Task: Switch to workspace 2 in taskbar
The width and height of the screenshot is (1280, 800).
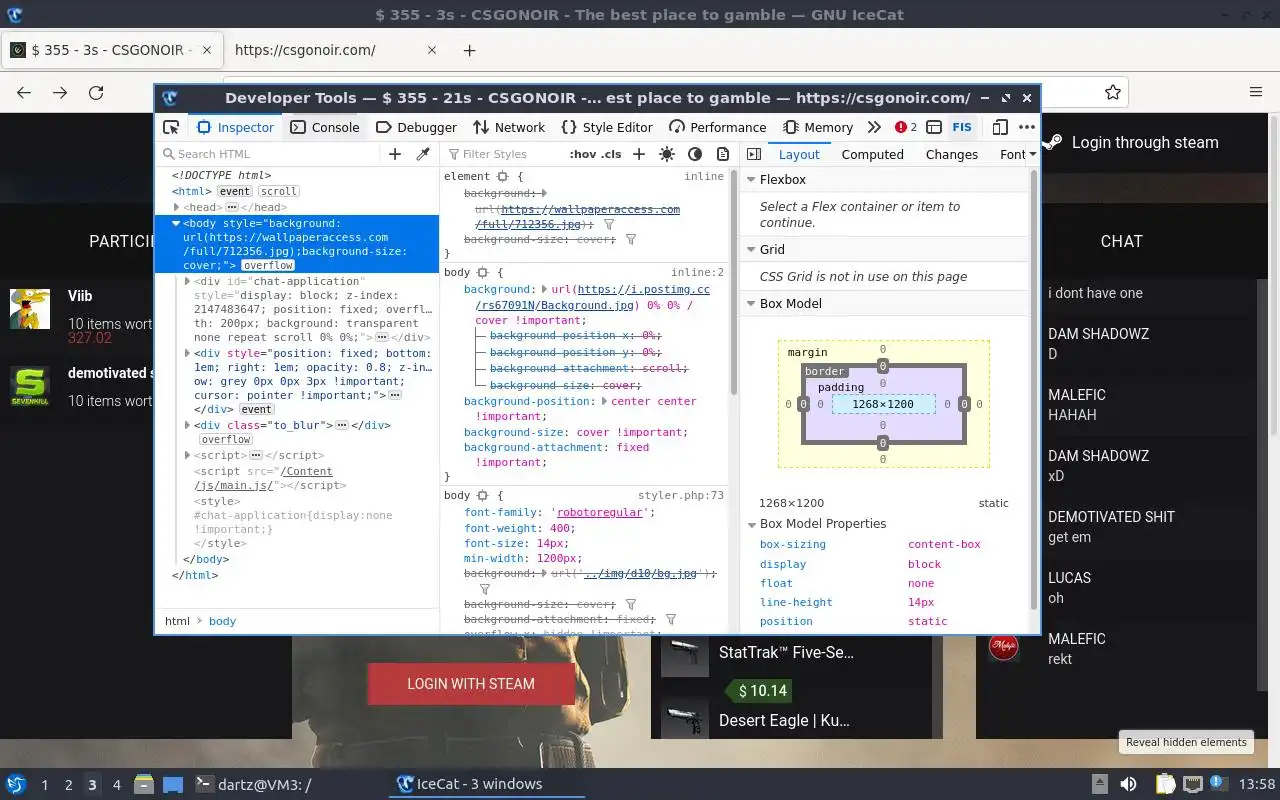Action: point(68,785)
